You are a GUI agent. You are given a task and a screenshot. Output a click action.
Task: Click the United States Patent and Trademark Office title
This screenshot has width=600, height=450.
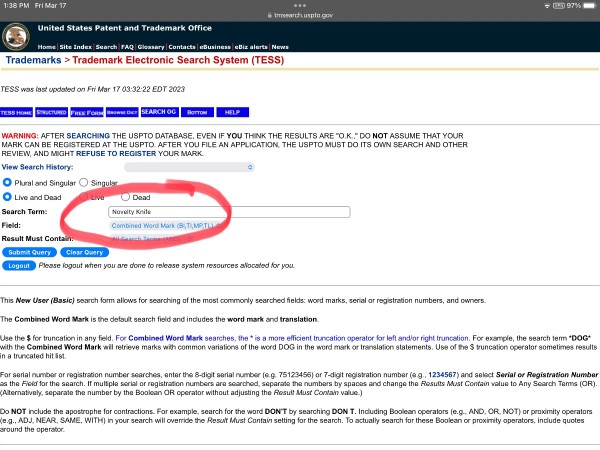tap(125, 28)
